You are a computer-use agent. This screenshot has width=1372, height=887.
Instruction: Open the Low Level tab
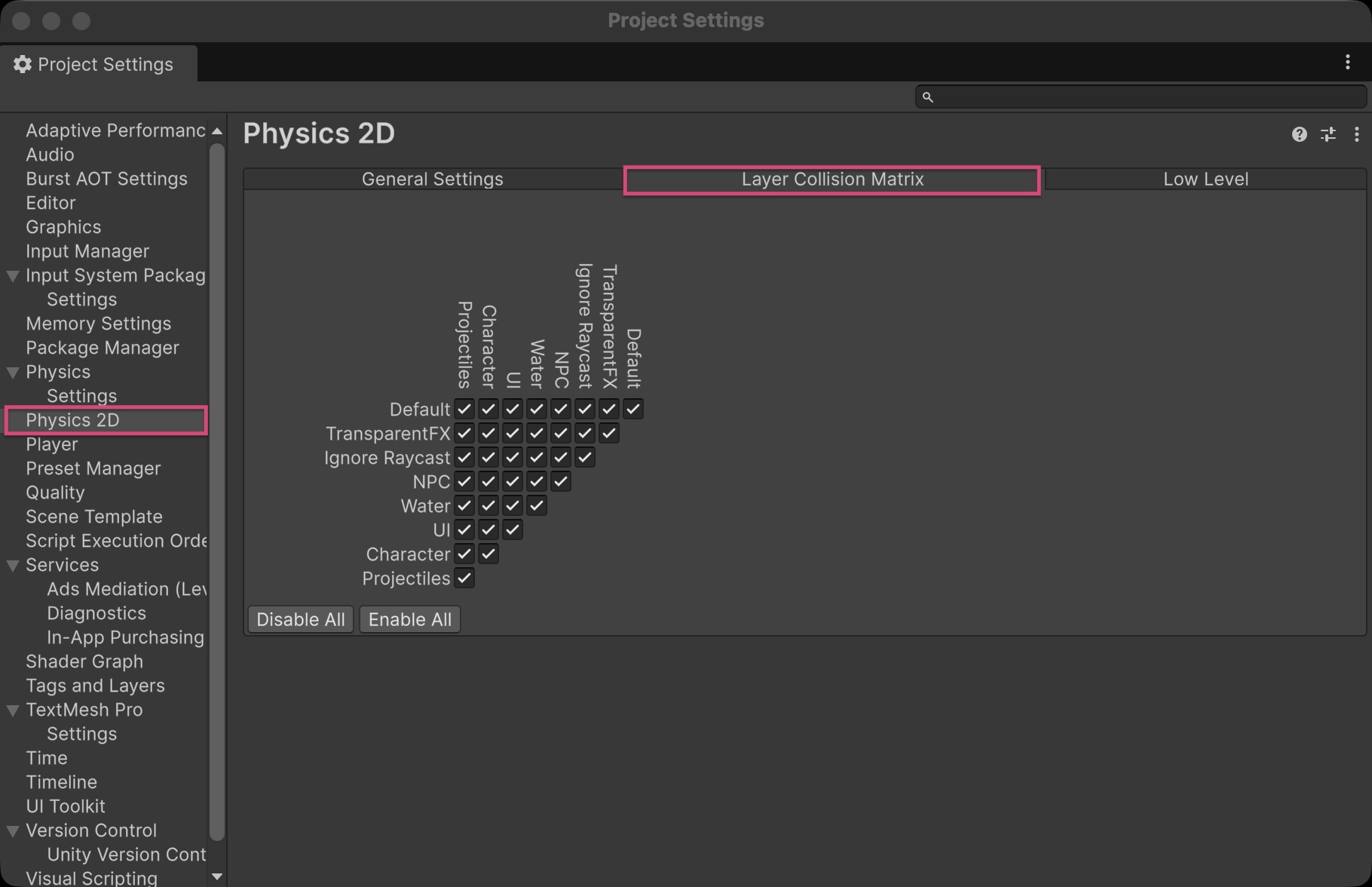click(x=1205, y=179)
